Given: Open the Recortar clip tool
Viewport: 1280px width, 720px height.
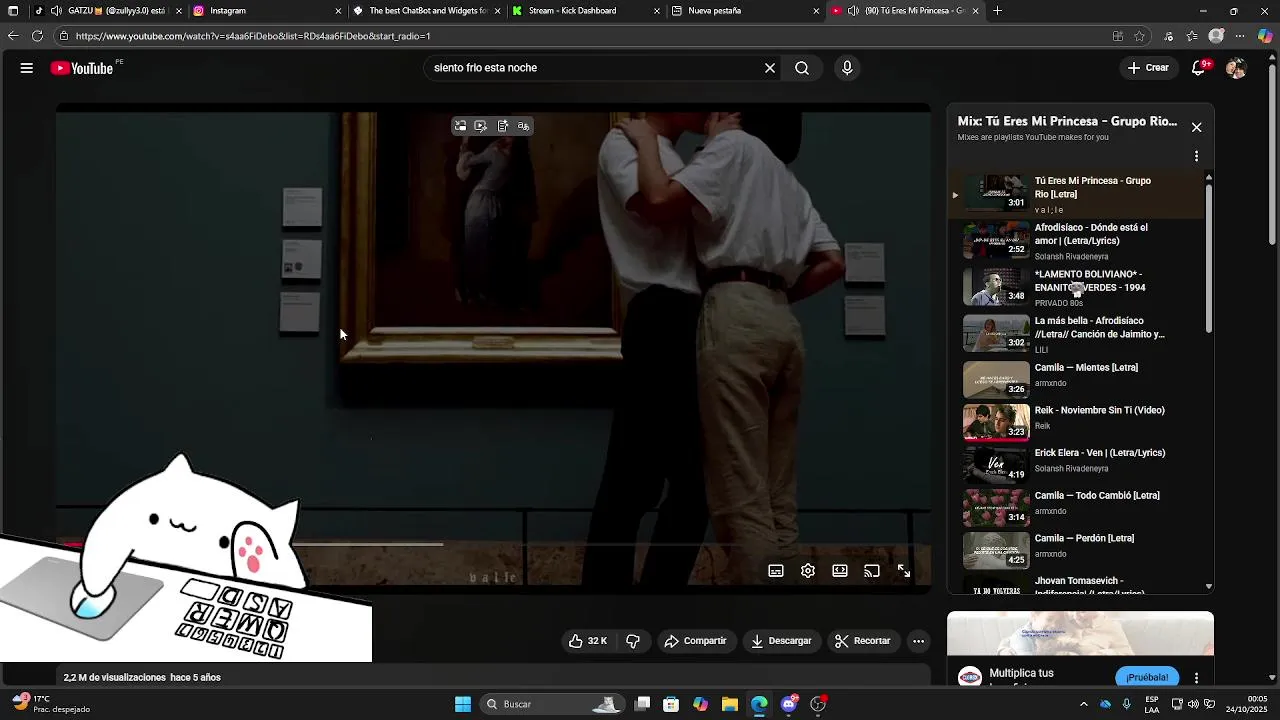Looking at the screenshot, I should 863,641.
